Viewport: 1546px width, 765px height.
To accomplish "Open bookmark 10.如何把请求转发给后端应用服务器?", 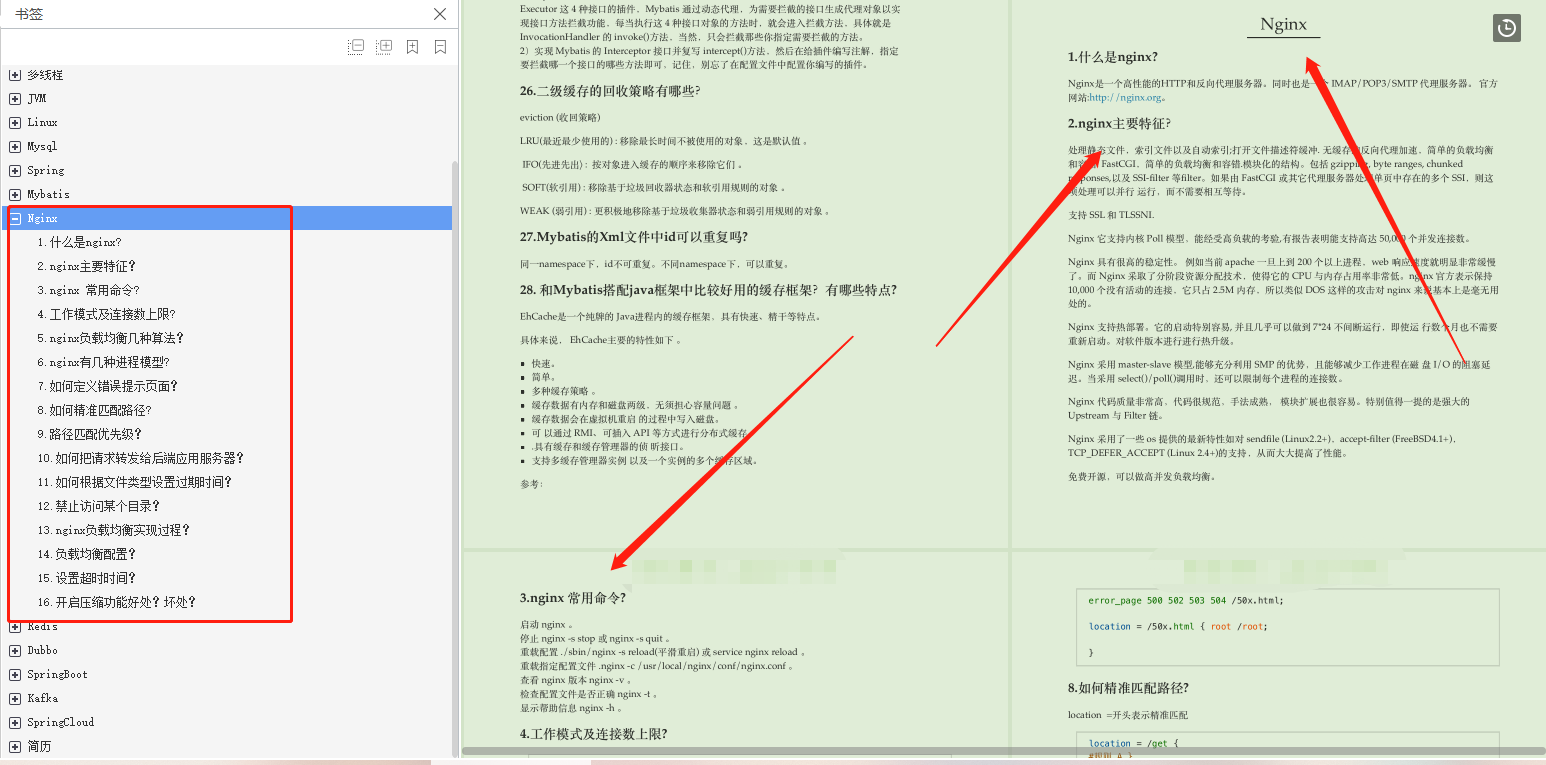I will click(x=141, y=458).
